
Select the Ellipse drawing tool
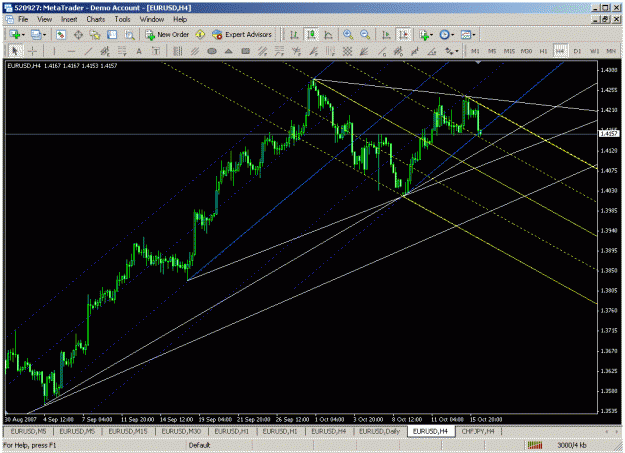(x=212, y=51)
